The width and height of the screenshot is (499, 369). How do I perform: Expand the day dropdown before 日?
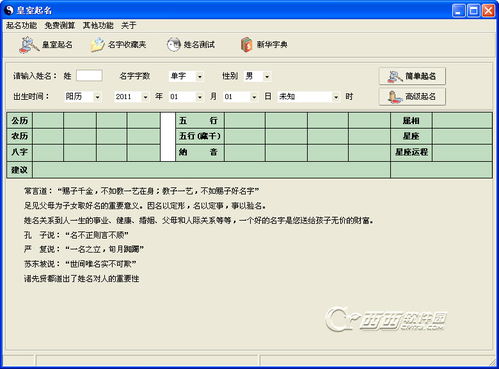[254, 97]
